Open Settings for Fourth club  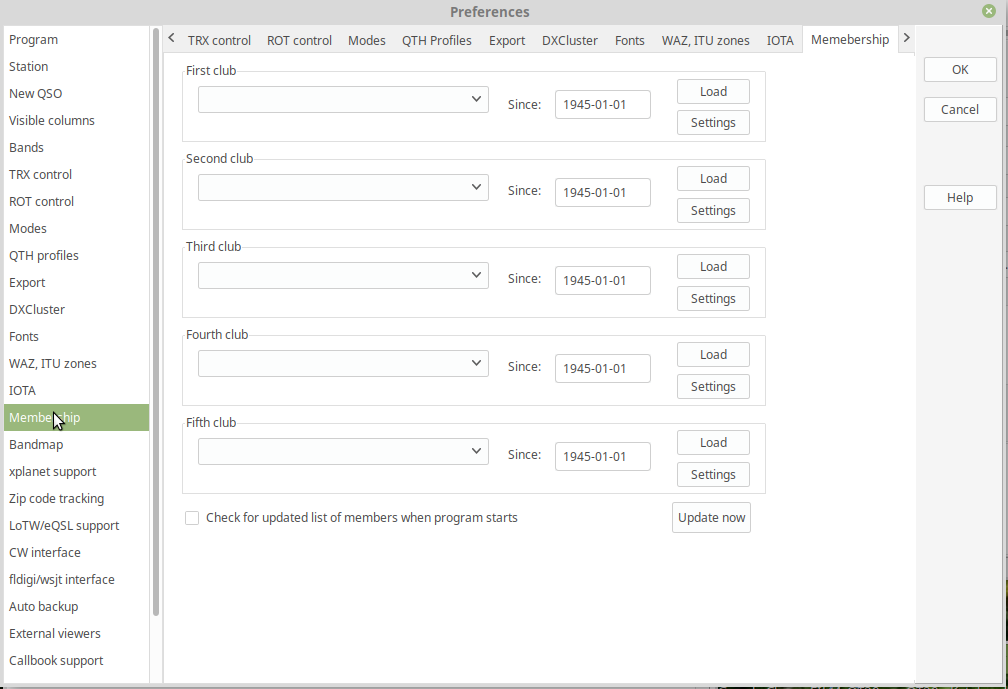713,386
